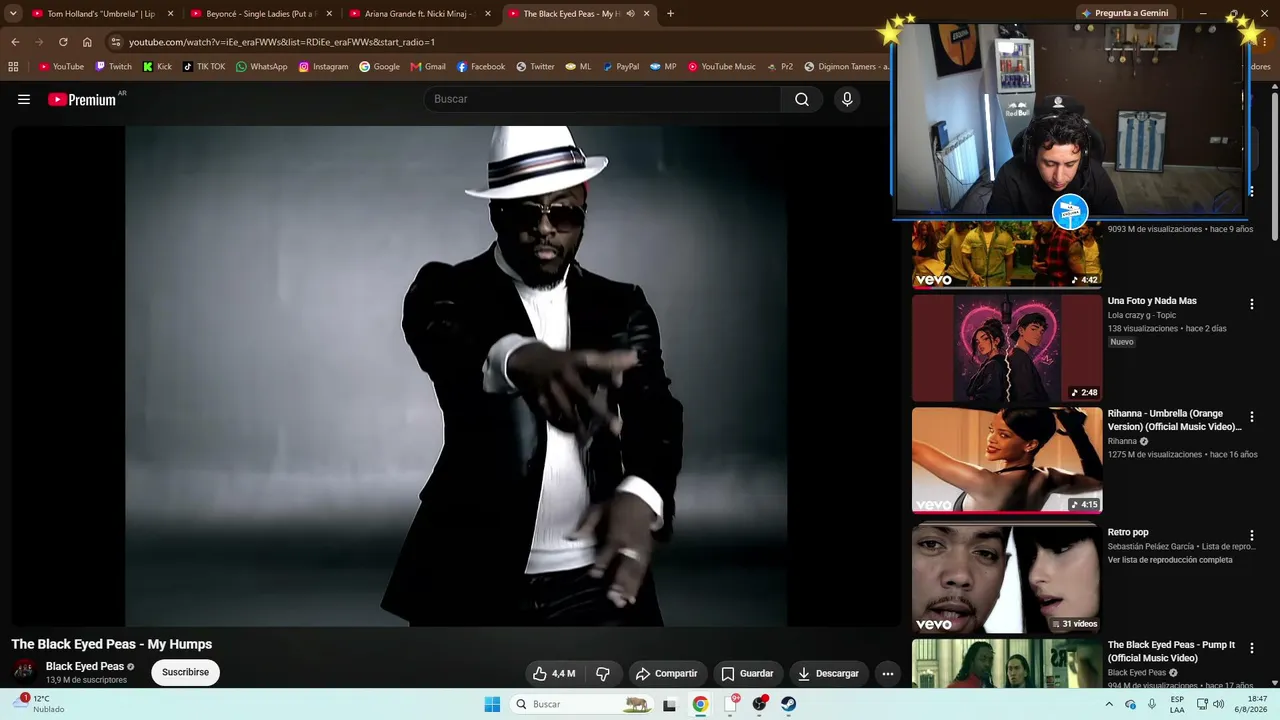Image resolution: width=1280 pixels, height=720 pixels.
Task: Play the Una Foto y Nada Mas thumbnail
Action: 1007,348
